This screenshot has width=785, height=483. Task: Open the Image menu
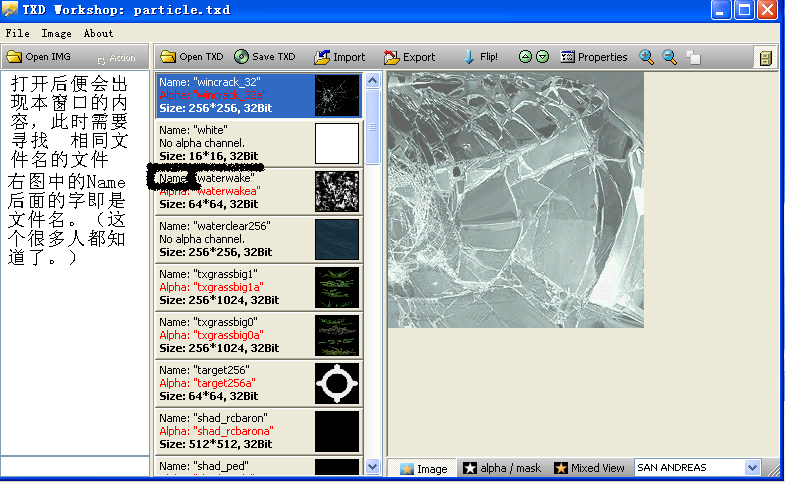(56, 33)
